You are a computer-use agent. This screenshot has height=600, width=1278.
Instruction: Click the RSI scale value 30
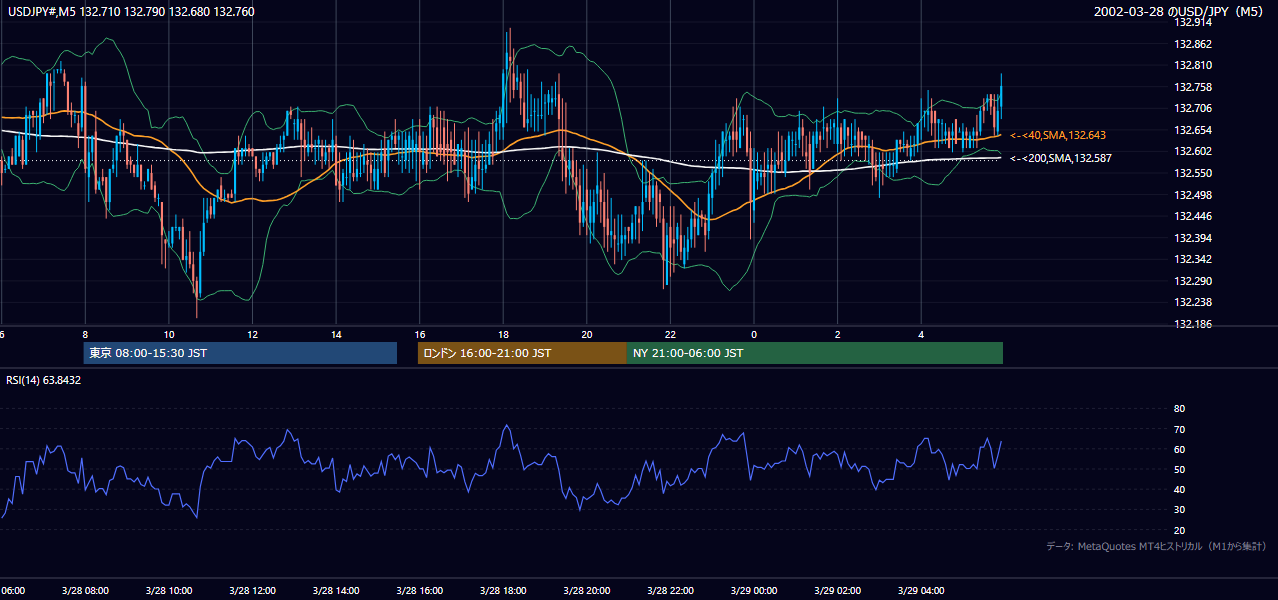tap(1179, 510)
